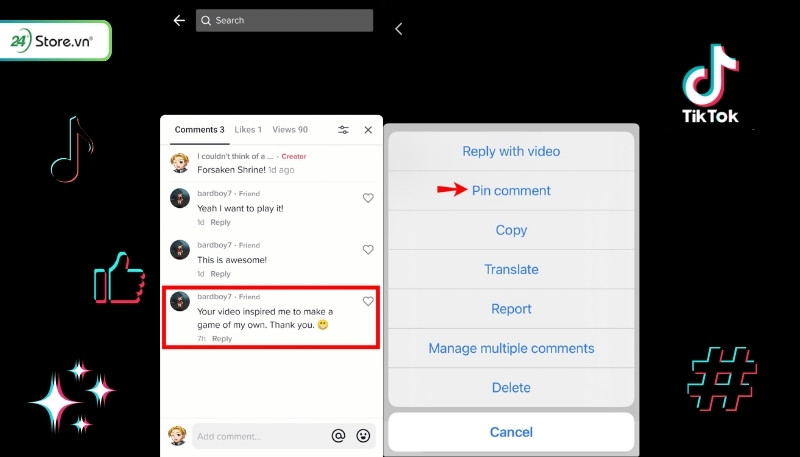Like the "Your video inspired me" comment
Image resolution: width=800 pixels, height=457 pixels.
368,301
